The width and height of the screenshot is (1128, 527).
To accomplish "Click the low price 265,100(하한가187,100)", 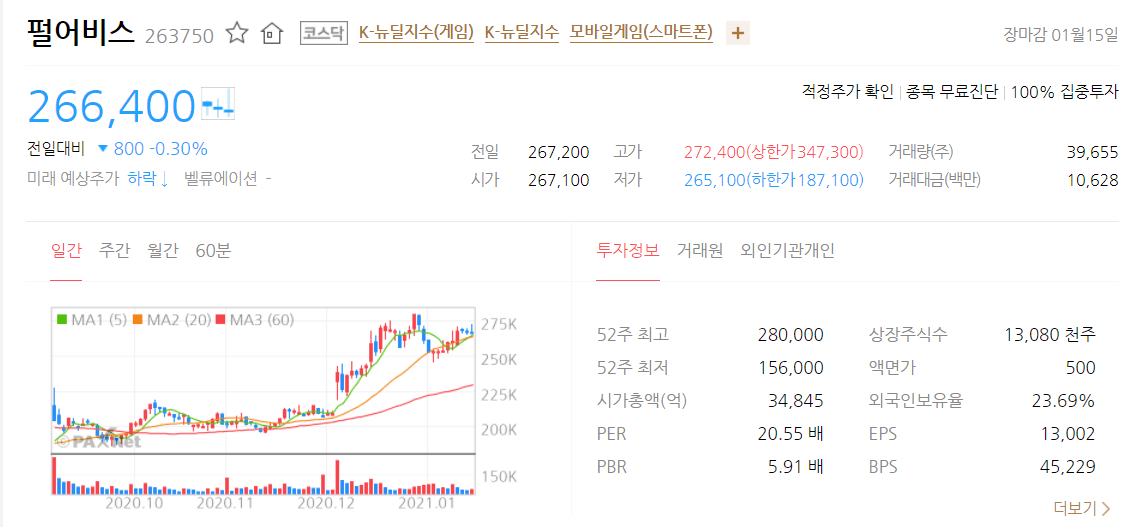I will point(774,180).
